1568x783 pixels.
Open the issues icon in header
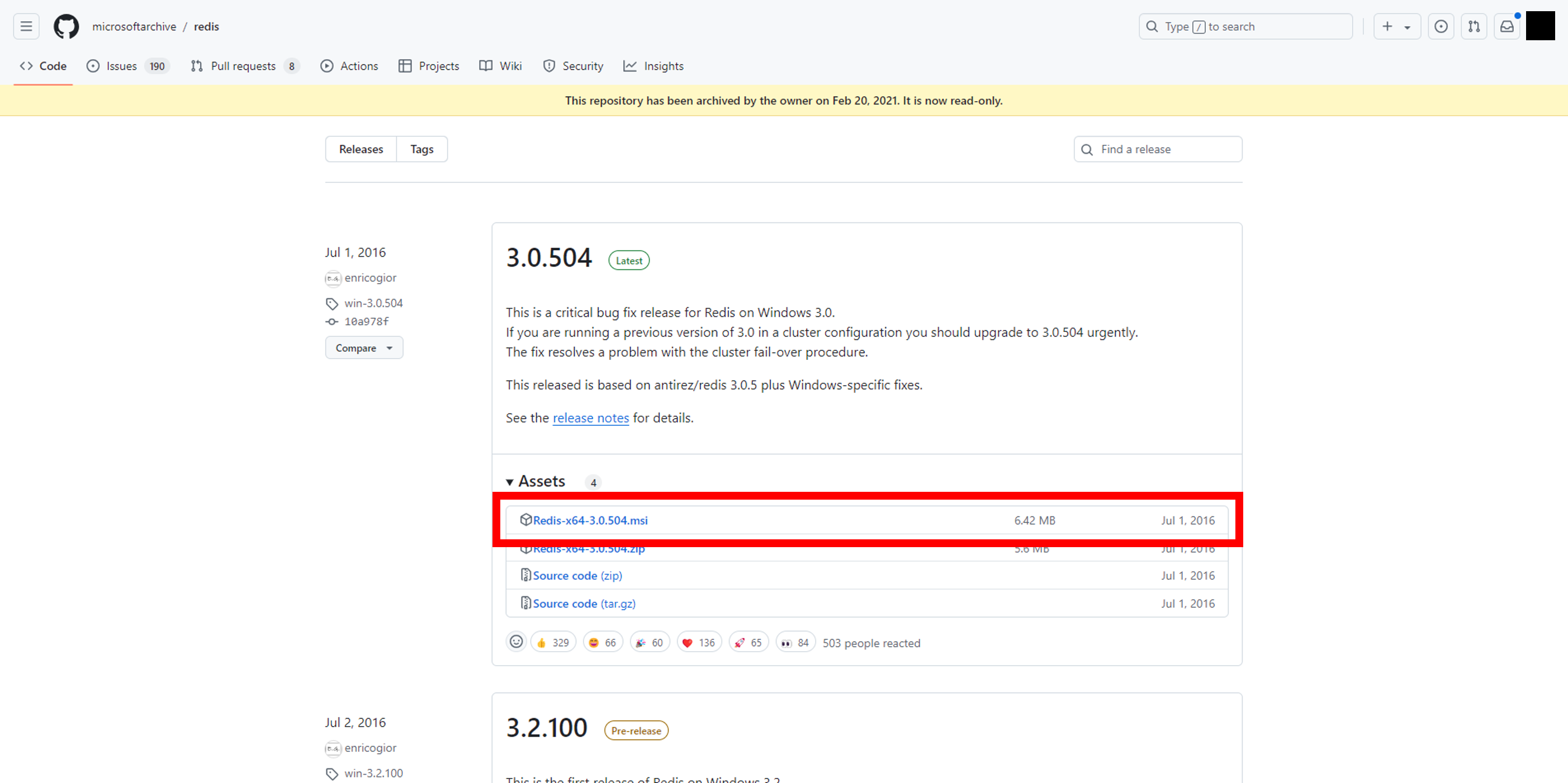pos(1441,26)
